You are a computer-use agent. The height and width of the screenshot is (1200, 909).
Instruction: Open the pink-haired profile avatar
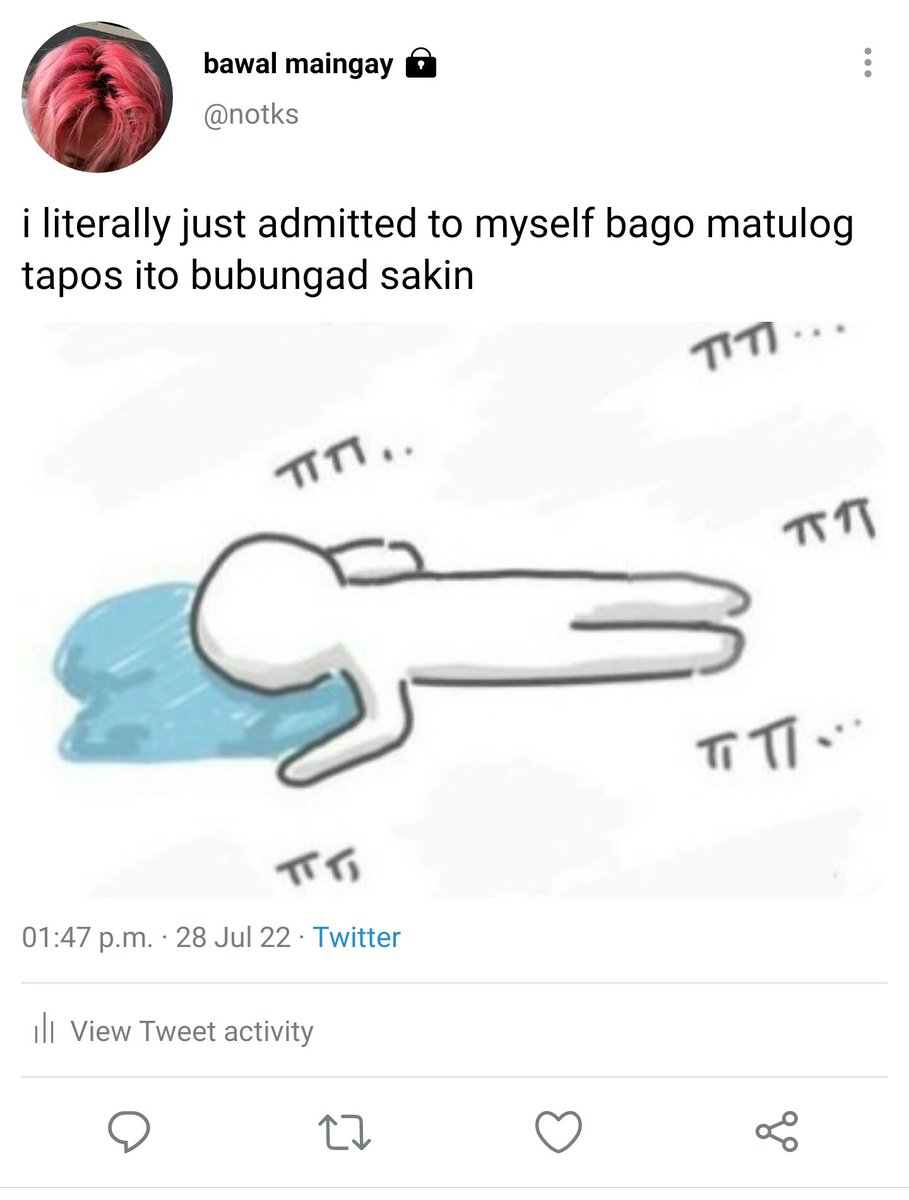coord(98,98)
